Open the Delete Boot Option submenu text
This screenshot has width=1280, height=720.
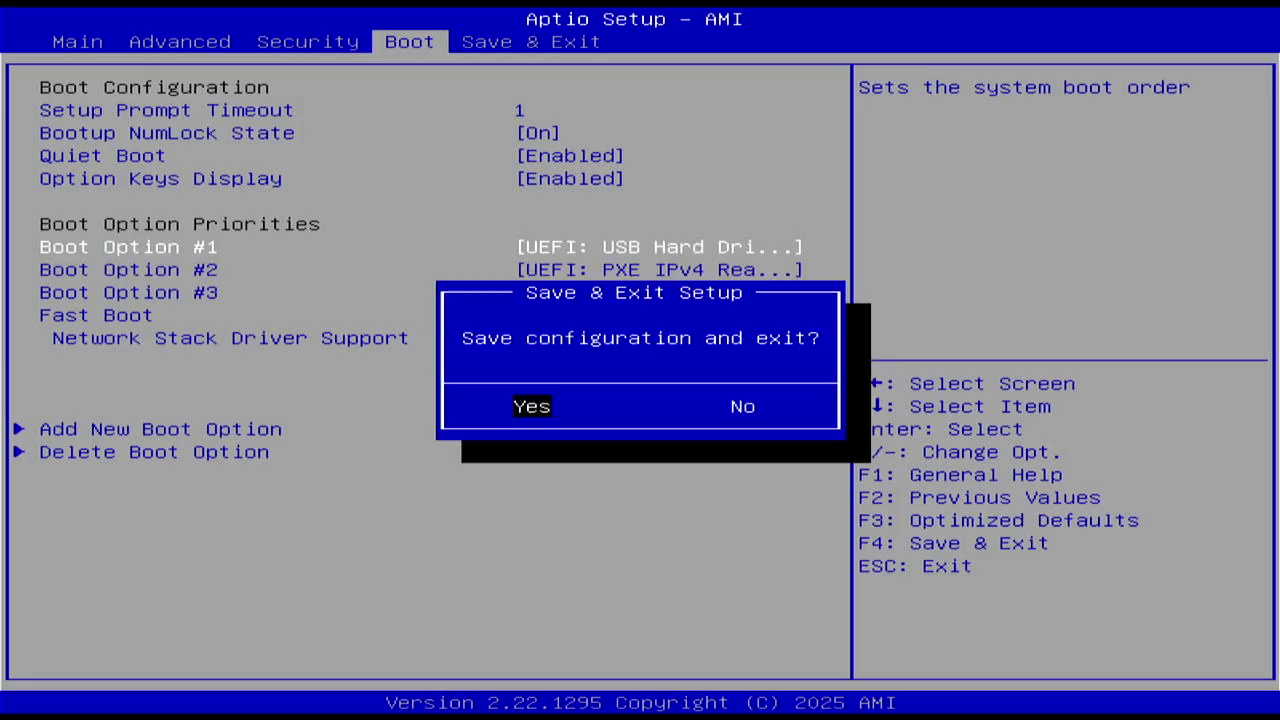point(154,452)
